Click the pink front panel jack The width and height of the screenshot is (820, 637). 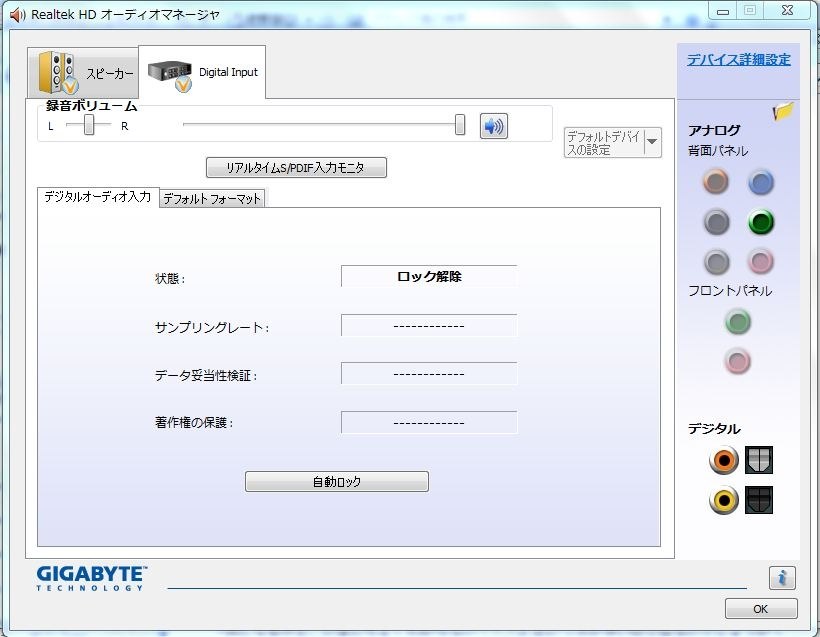[x=738, y=361]
